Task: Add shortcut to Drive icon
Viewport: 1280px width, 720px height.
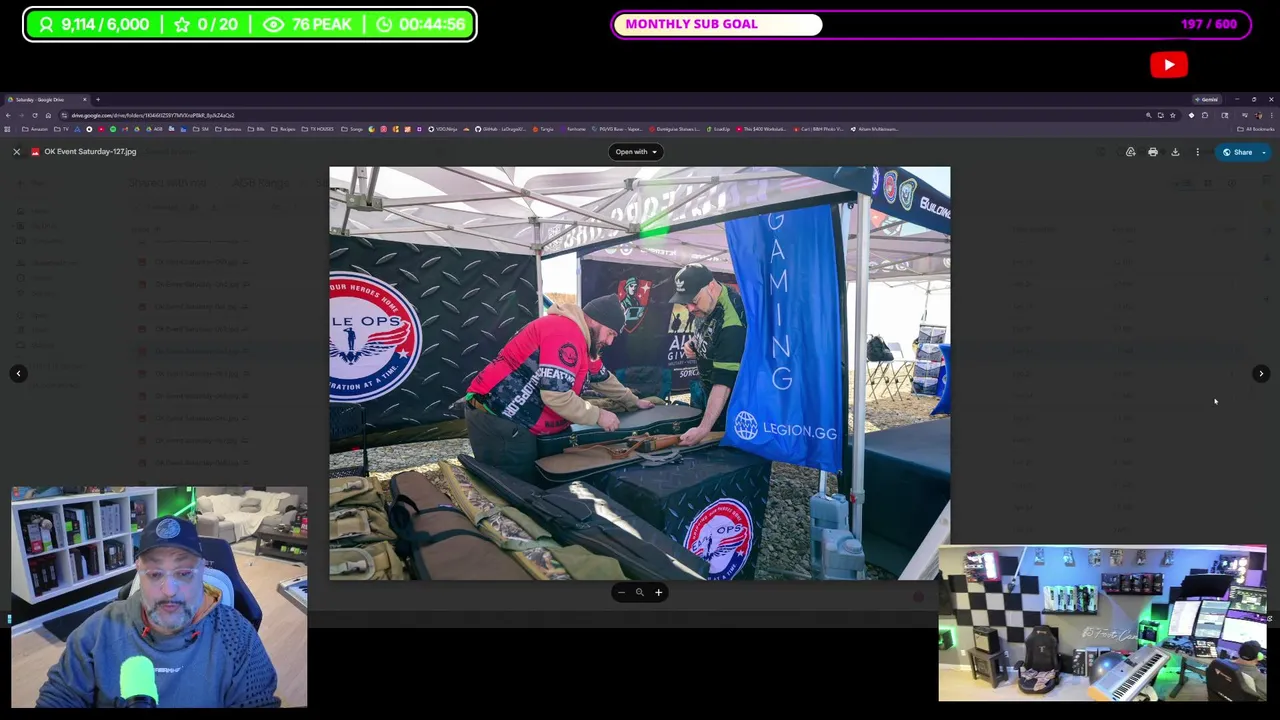Action: tap(1130, 152)
